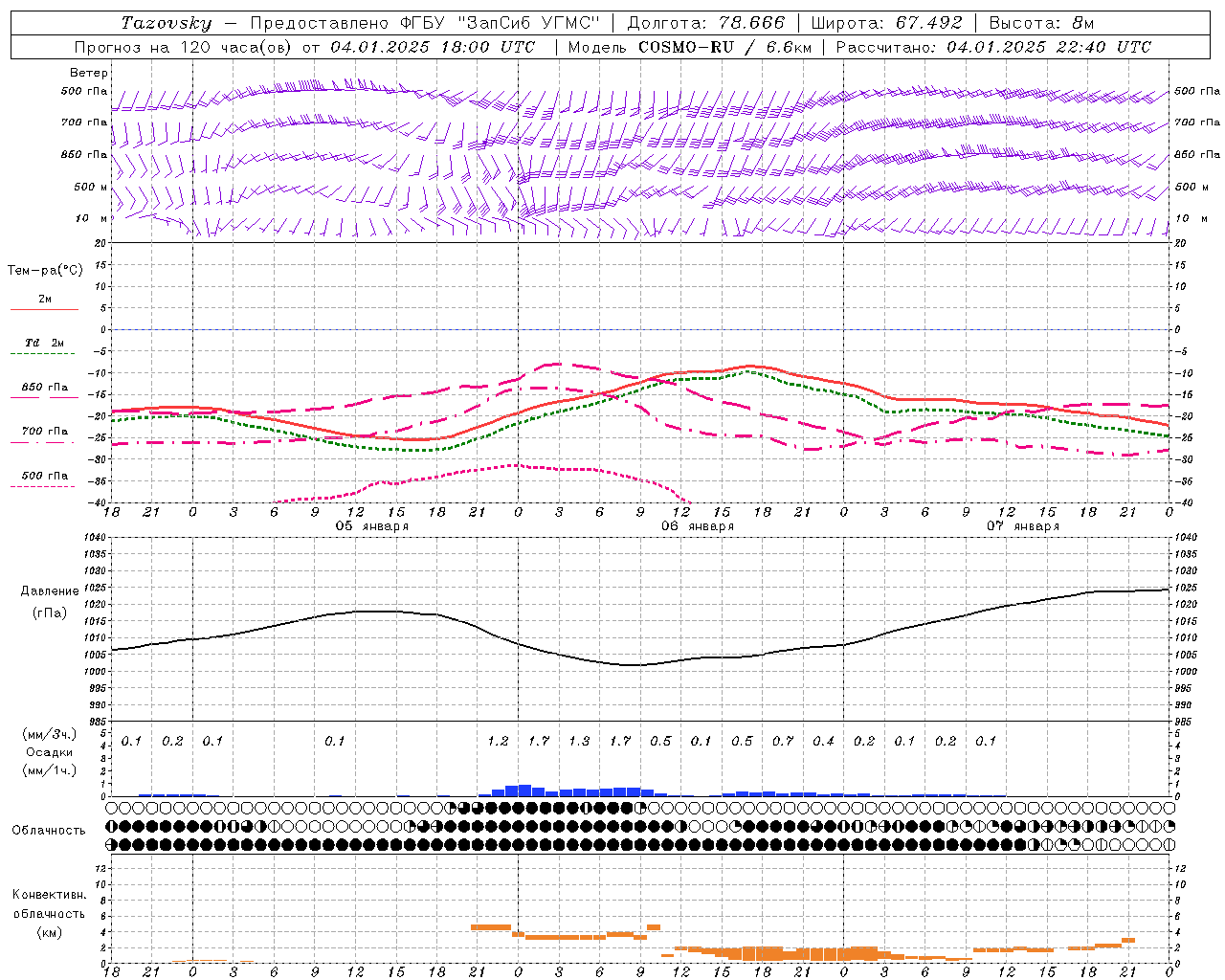Click the 700 гПа dash-dot legend line sample
The image size is (1225, 980).
pyautogui.click(x=44, y=441)
